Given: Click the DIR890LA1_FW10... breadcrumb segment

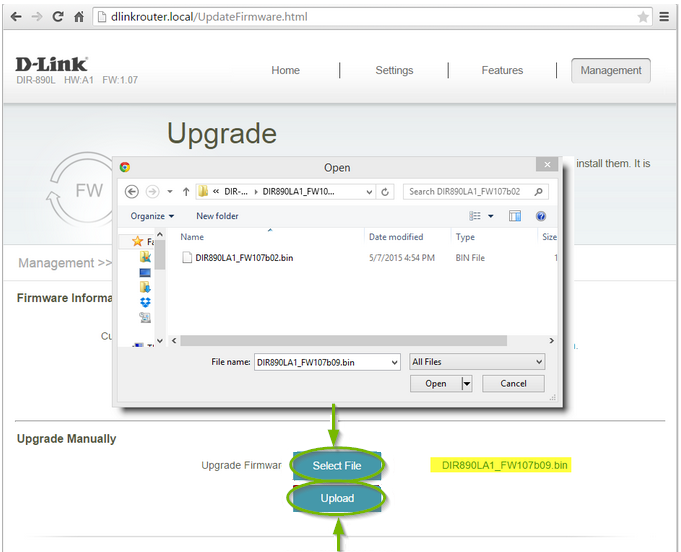Looking at the screenshot, I should [x=298, y=192].
